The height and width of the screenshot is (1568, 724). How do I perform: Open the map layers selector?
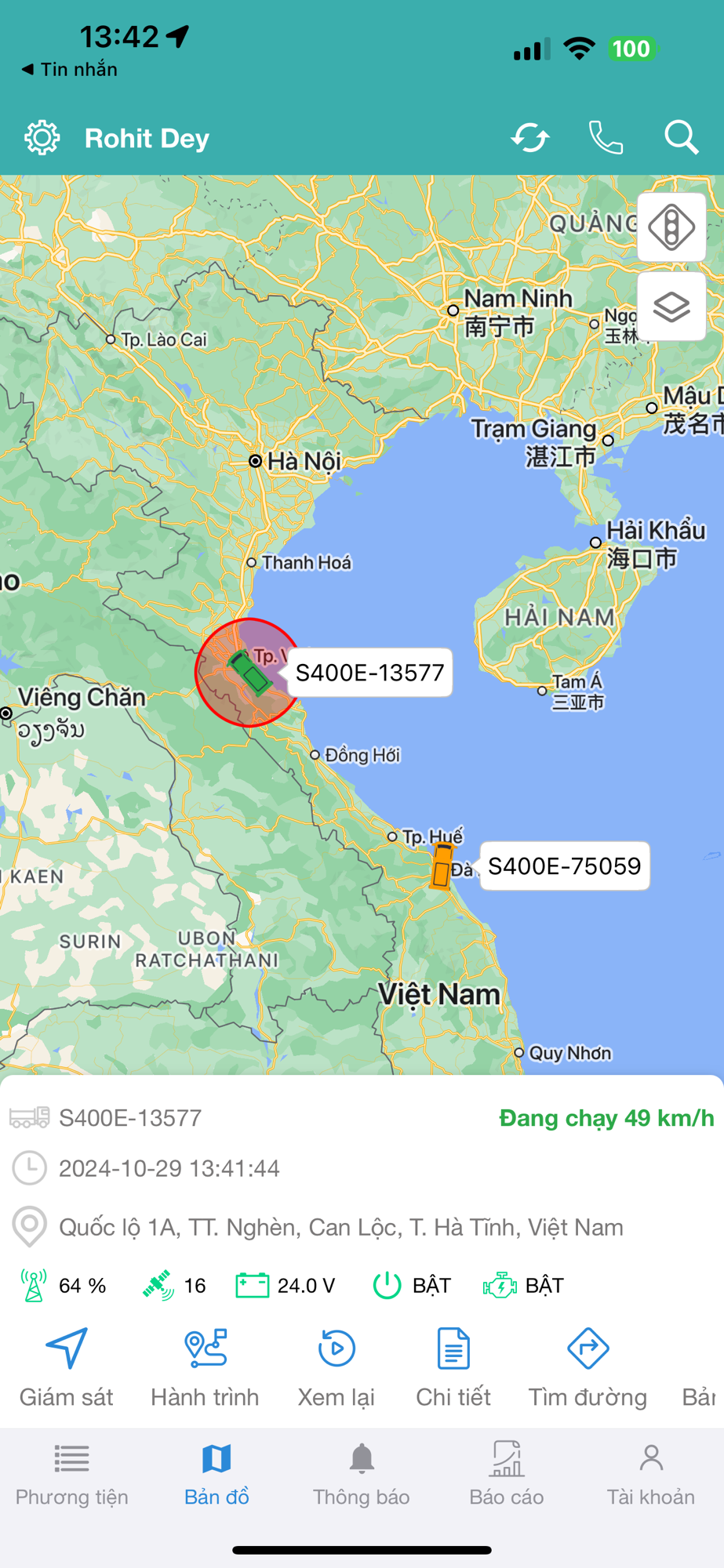click(671, 307)
